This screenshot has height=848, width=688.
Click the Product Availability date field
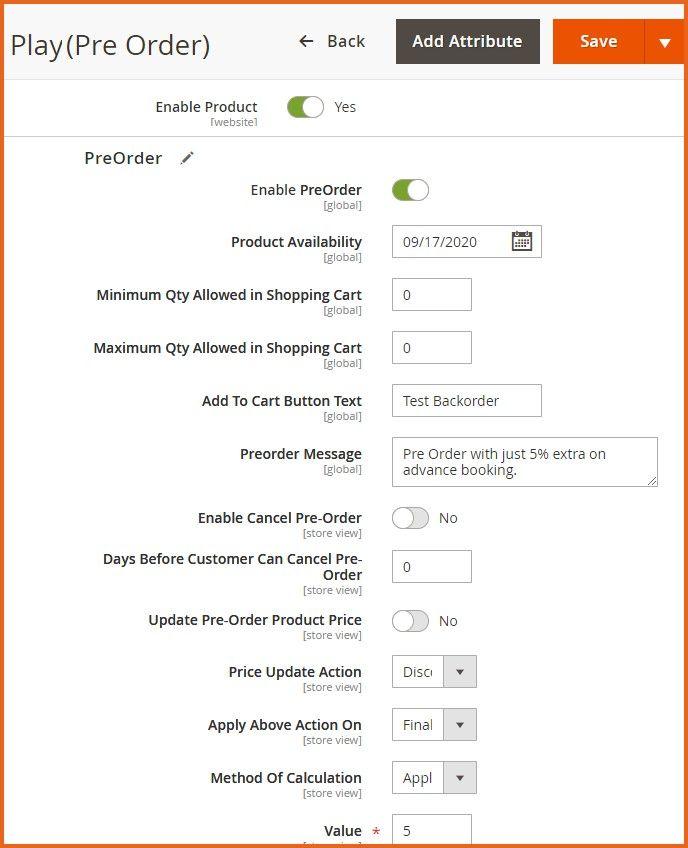(450, 242)
